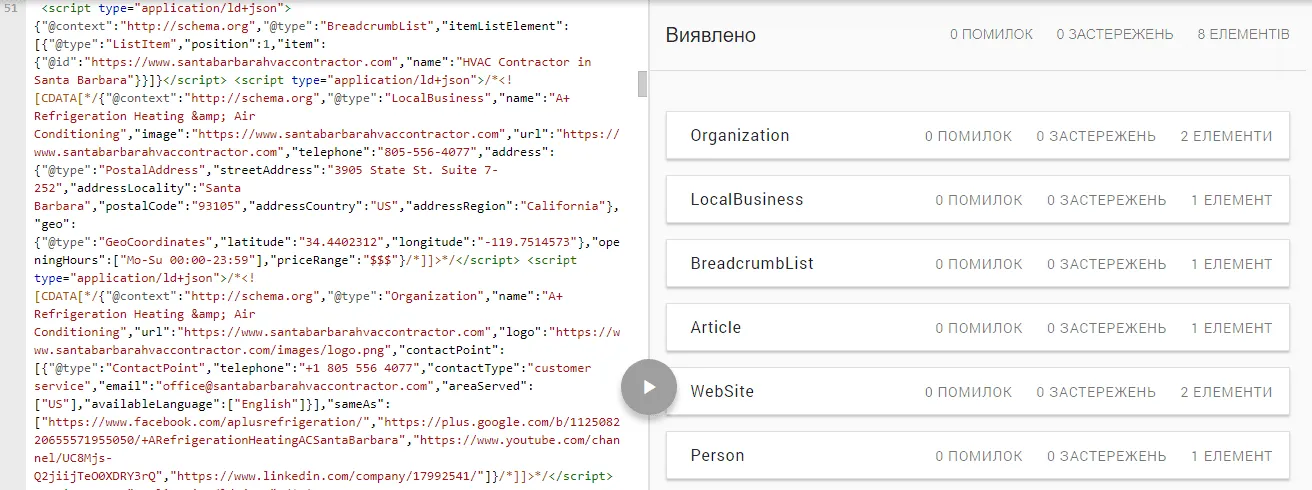Click '2 ЕЛЕМЕНТИ' in the Organization row
The image size is (1312, 490).
(1226, 136)
